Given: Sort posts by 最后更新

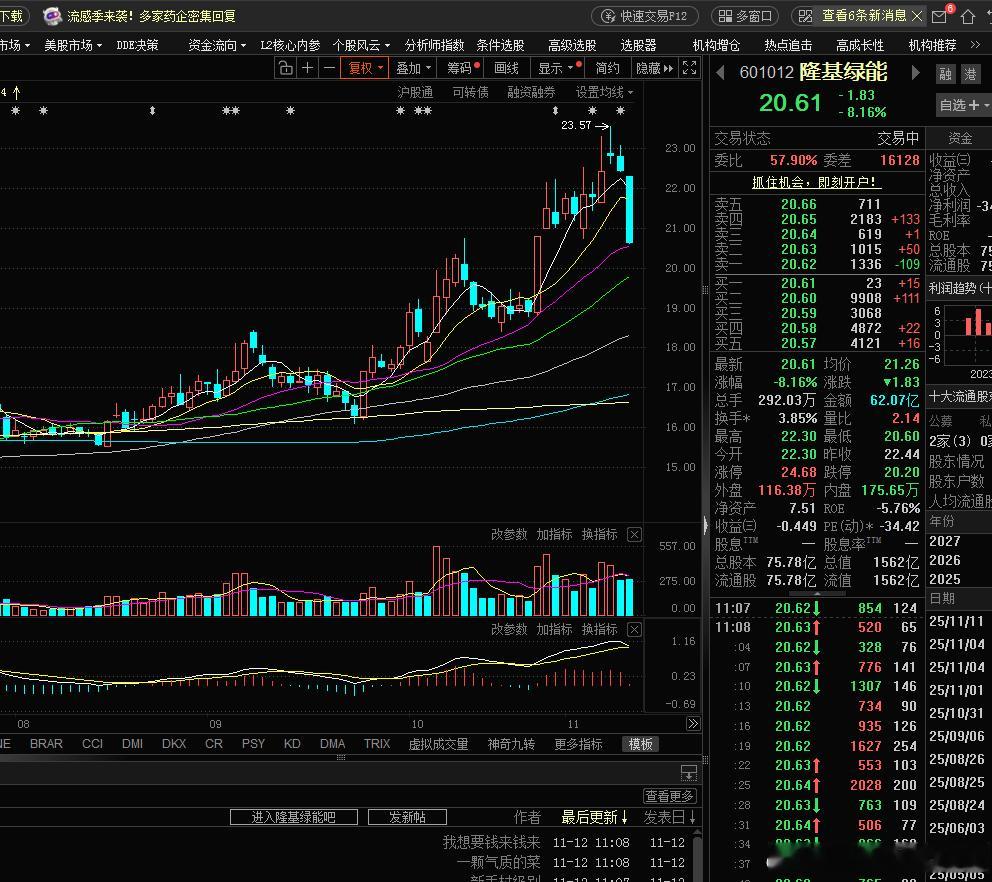Looking at the screenshot, I should (x=595, y=817).
